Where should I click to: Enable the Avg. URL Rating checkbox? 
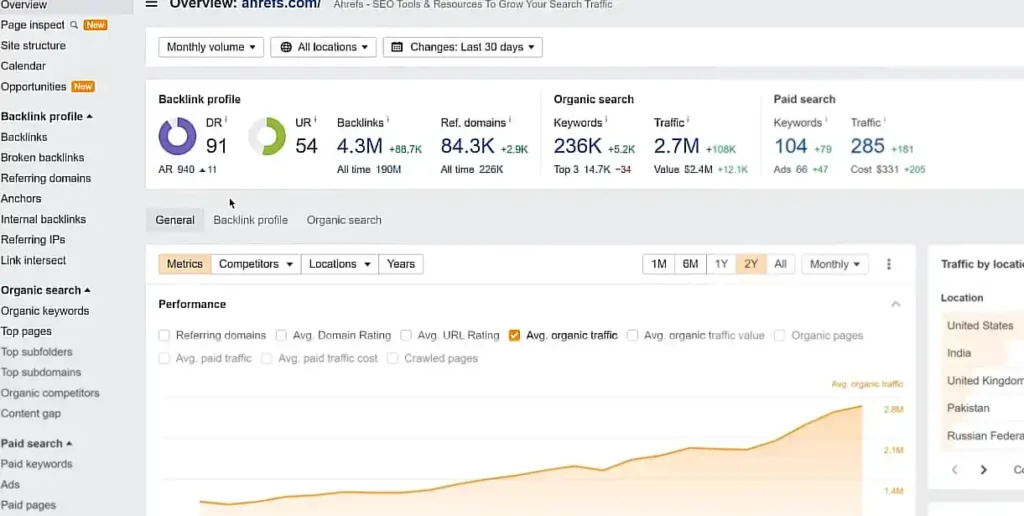coord(406,335)
